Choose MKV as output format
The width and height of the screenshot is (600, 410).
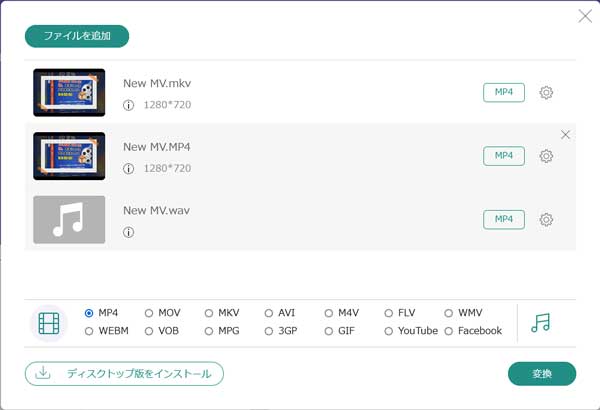point(209,313)
